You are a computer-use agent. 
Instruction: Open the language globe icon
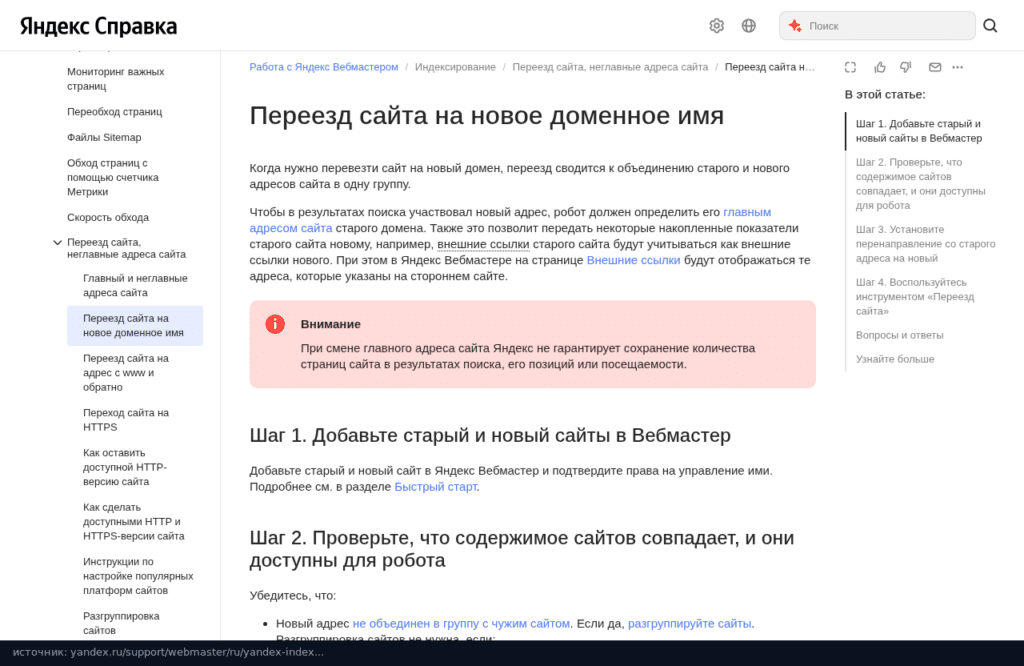[748, 25]
